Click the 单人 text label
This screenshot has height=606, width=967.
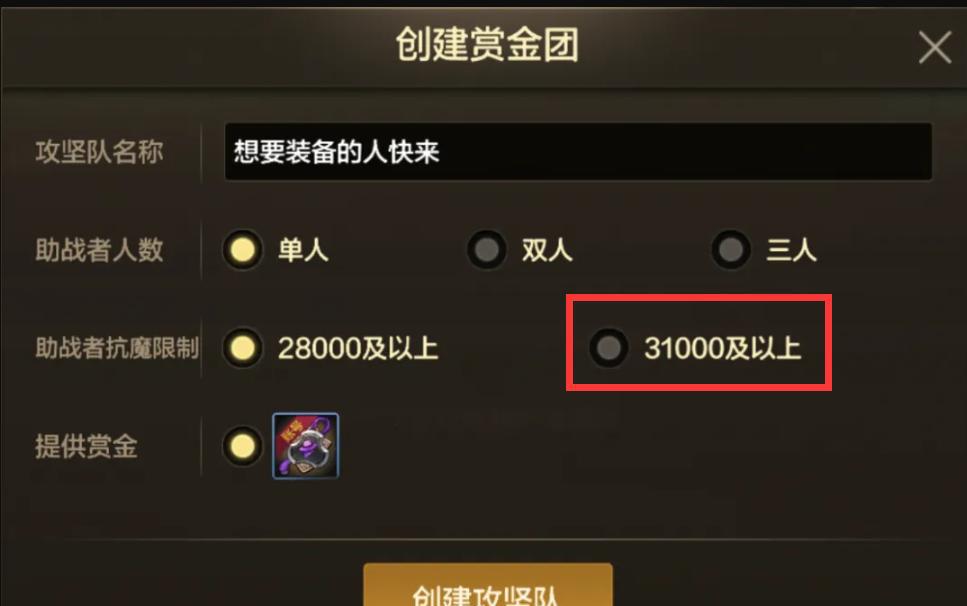pos(303,250)
